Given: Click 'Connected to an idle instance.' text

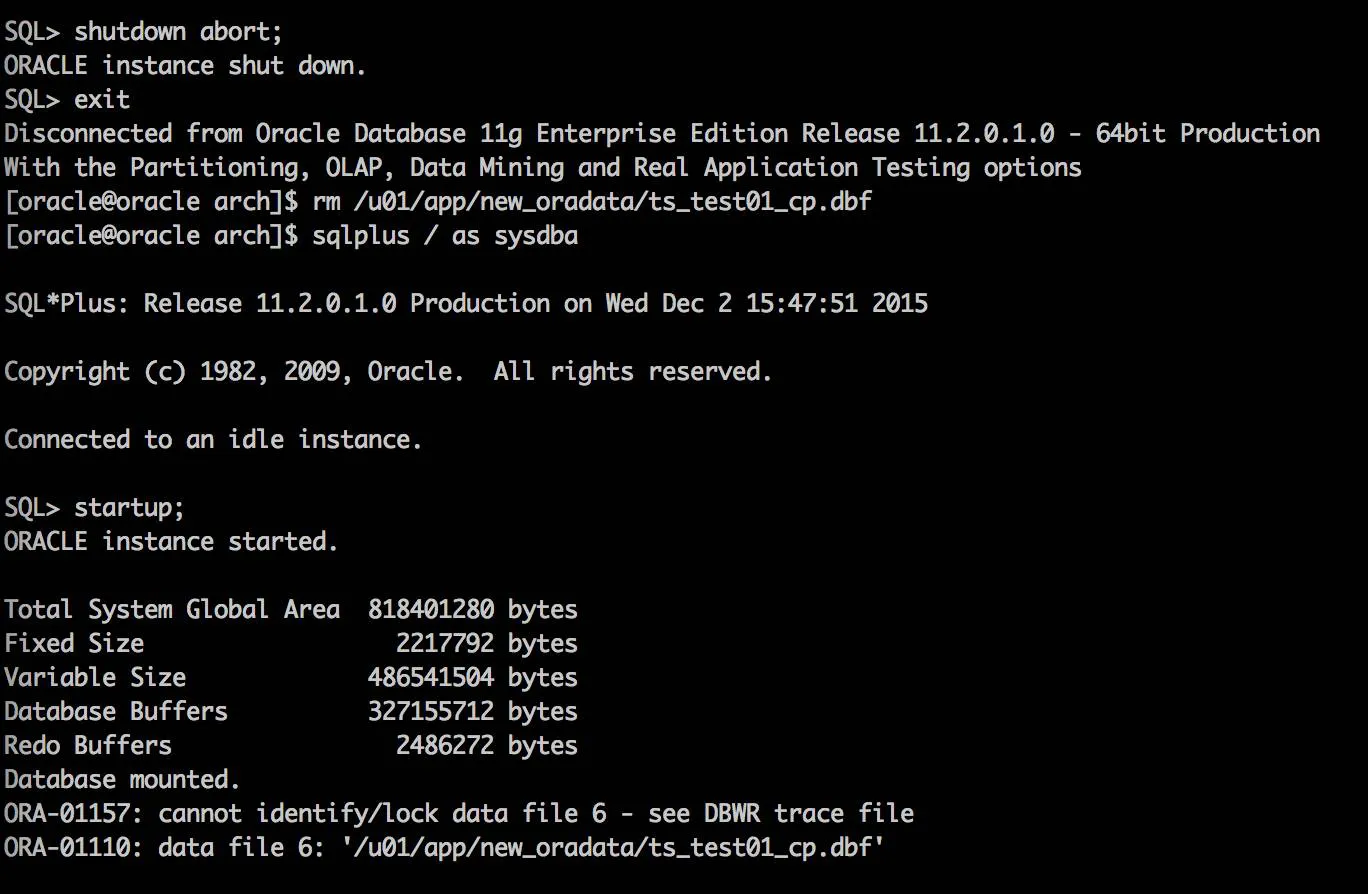Looking at the screenshot, I should pos(213,440).
